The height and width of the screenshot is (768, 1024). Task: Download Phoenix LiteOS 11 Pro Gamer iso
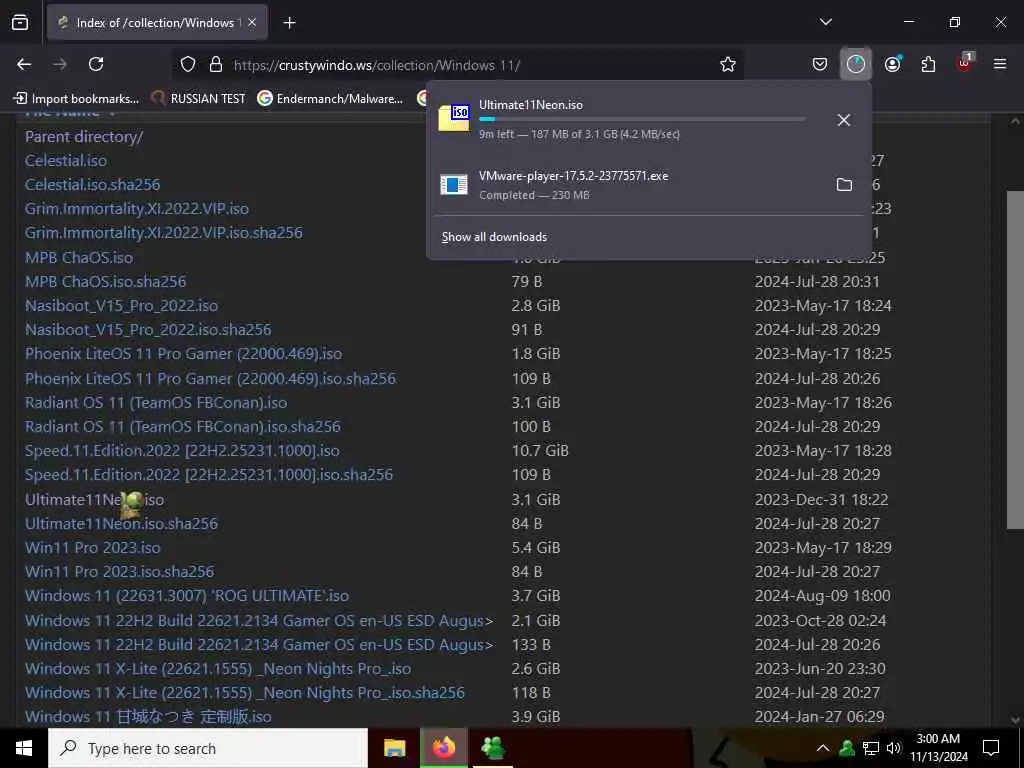[184, 354]
